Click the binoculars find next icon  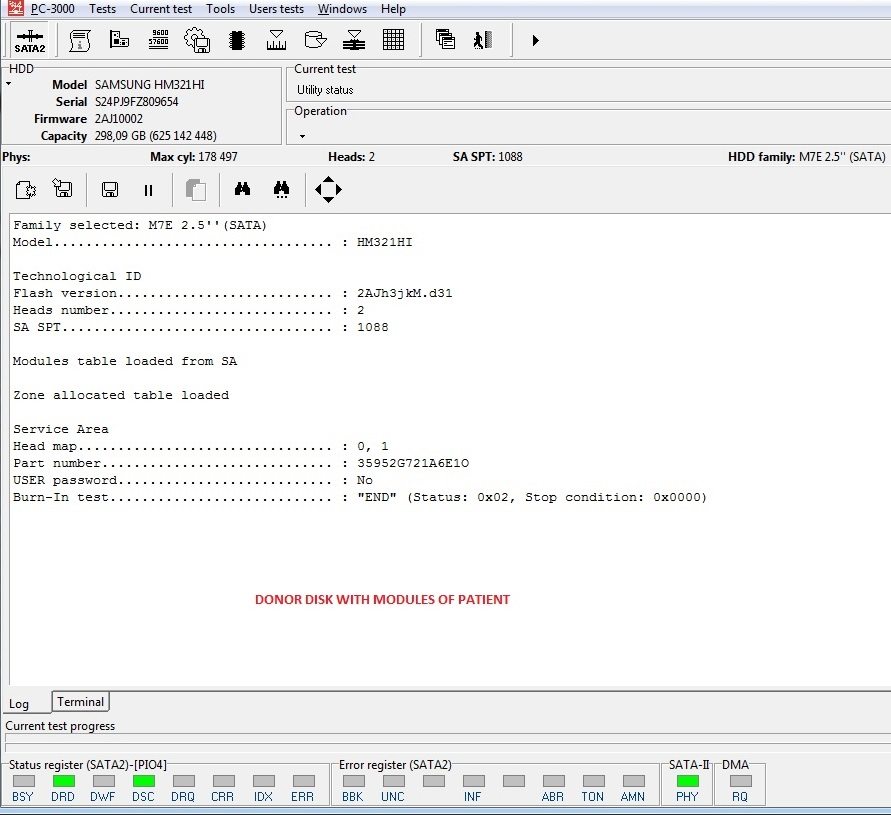pos(281,189)
